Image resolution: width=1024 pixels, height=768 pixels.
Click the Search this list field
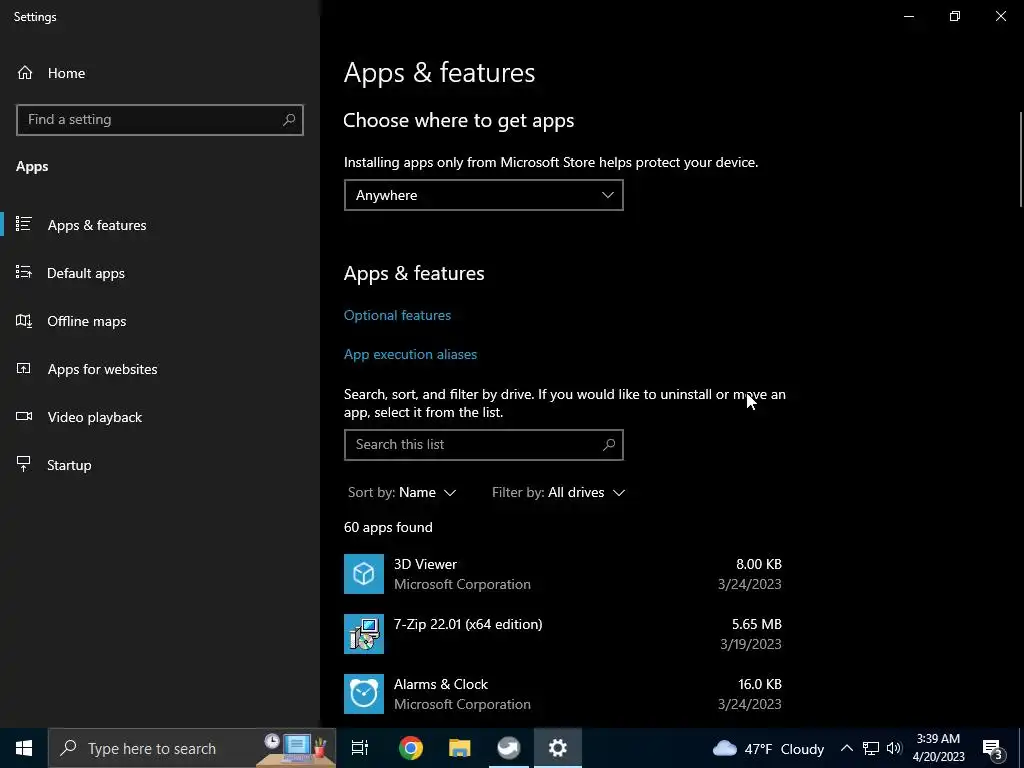(483, 445)
